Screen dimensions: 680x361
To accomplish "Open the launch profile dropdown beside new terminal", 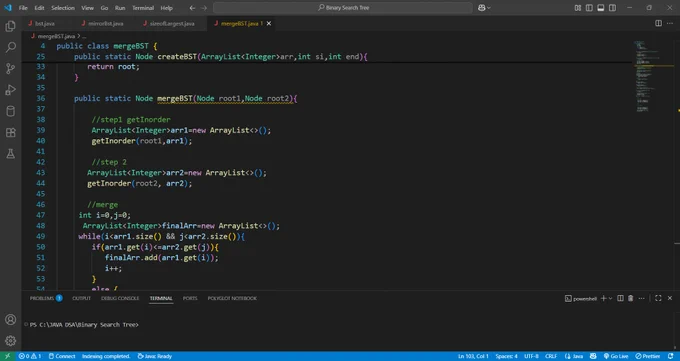I will pos(611,299).
